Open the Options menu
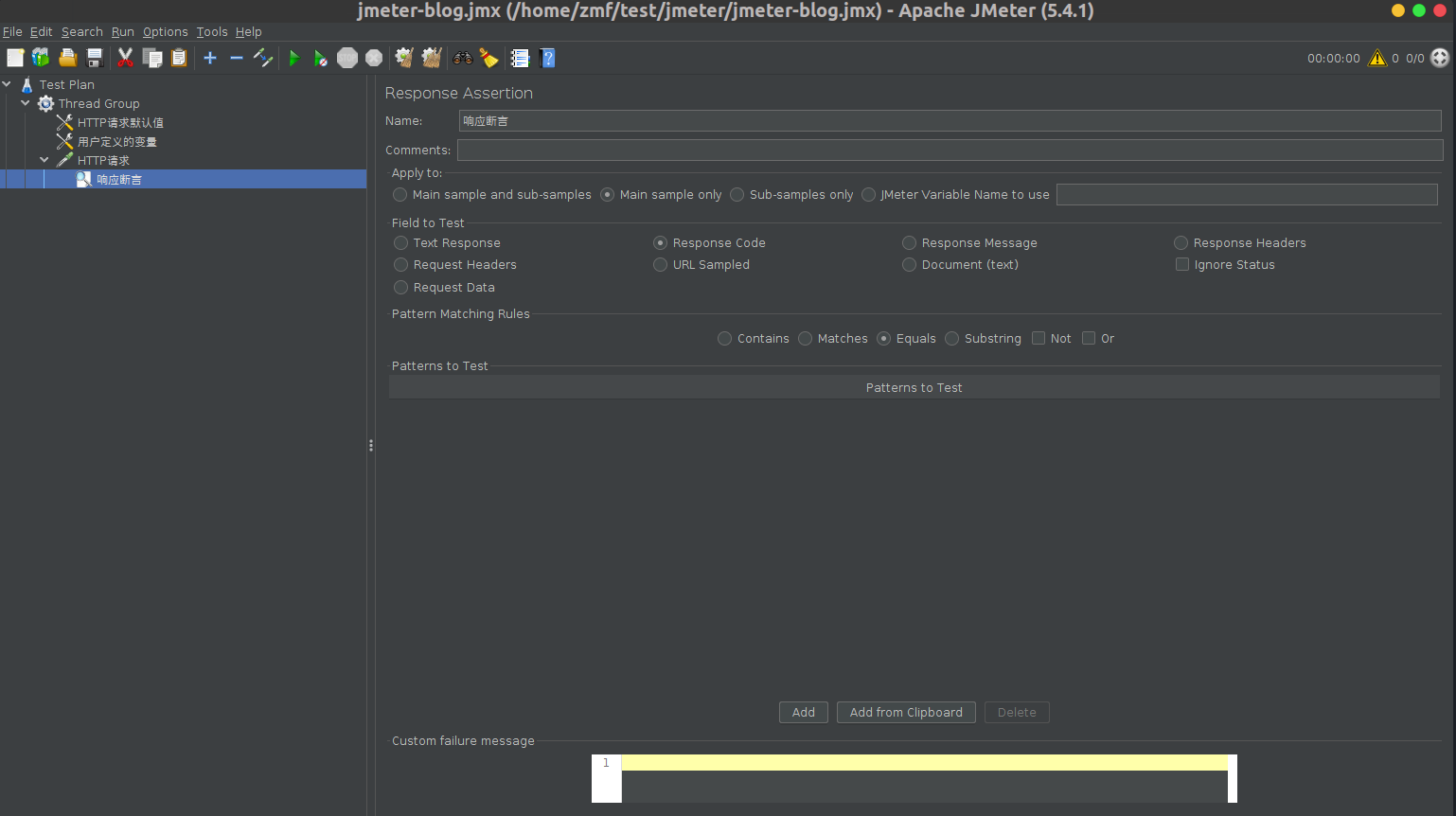 point(166,32)
